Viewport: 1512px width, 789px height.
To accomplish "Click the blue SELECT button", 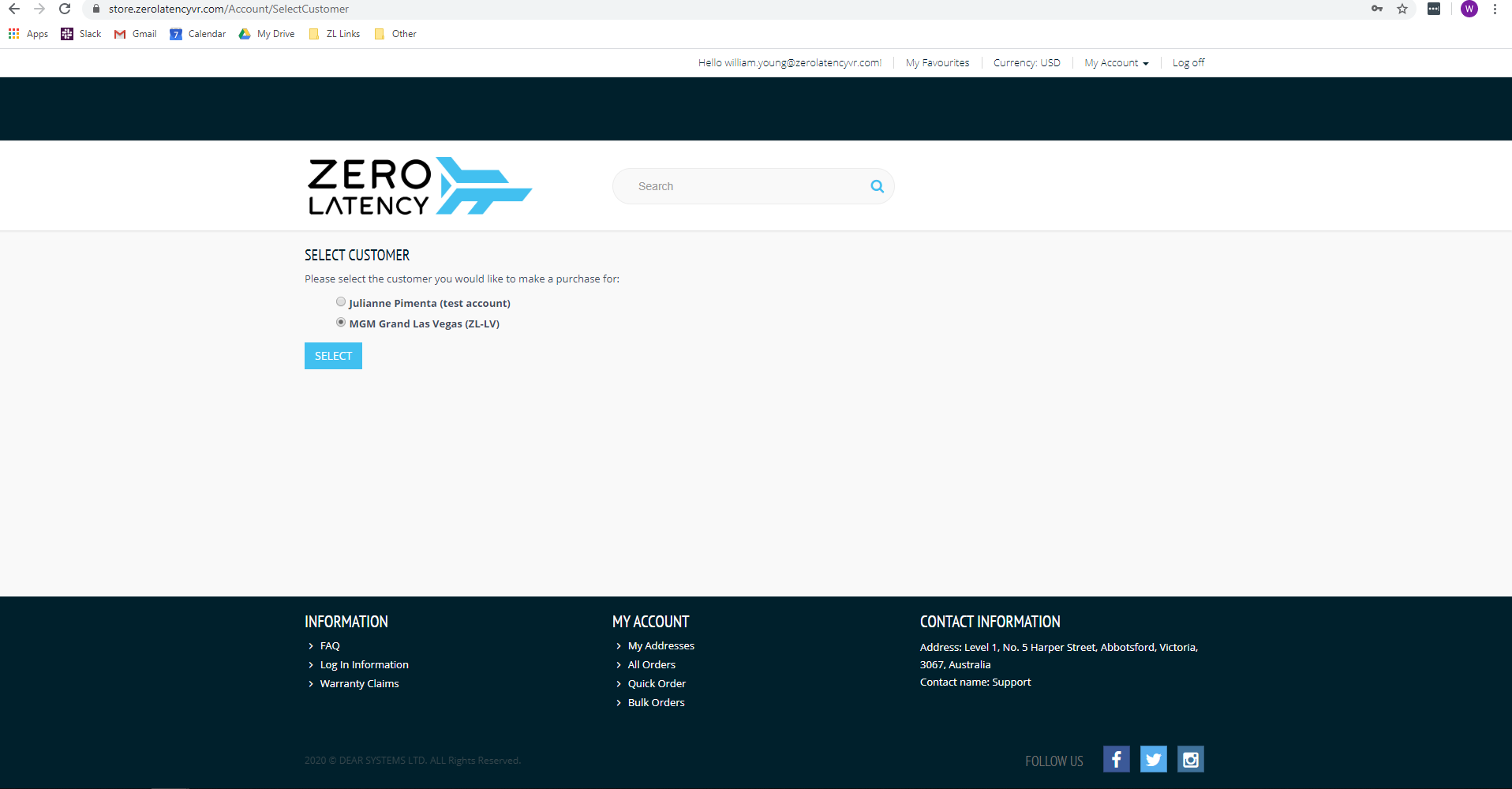I will [333, 356].
